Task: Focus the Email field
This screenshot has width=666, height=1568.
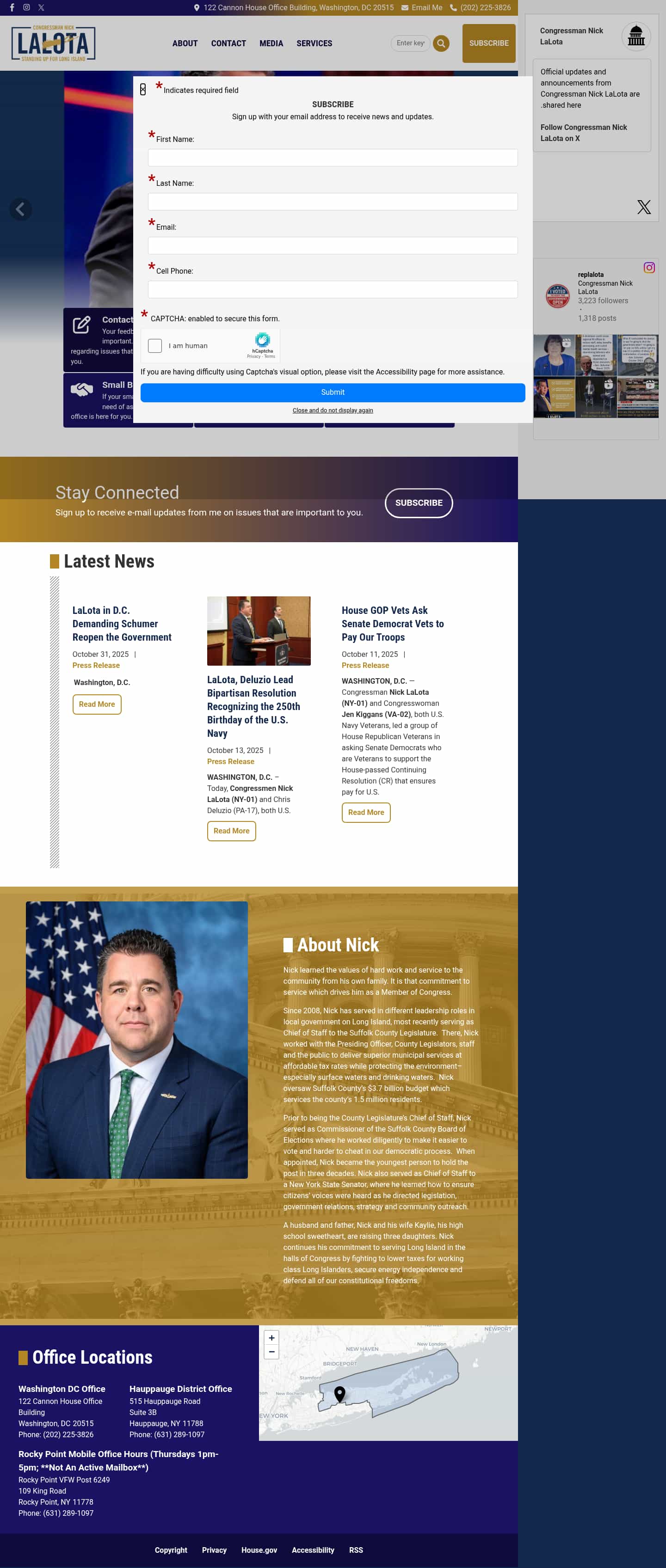Action: coord(333,245)
